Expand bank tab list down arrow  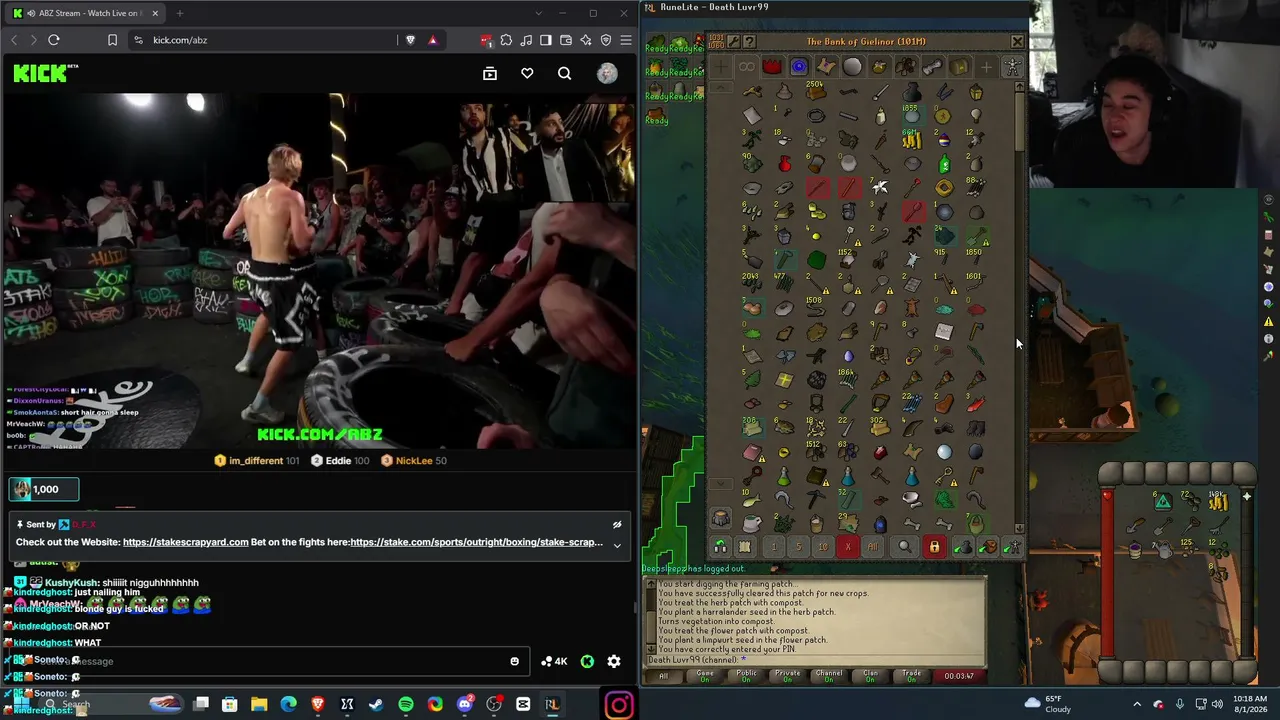[721, 484]
